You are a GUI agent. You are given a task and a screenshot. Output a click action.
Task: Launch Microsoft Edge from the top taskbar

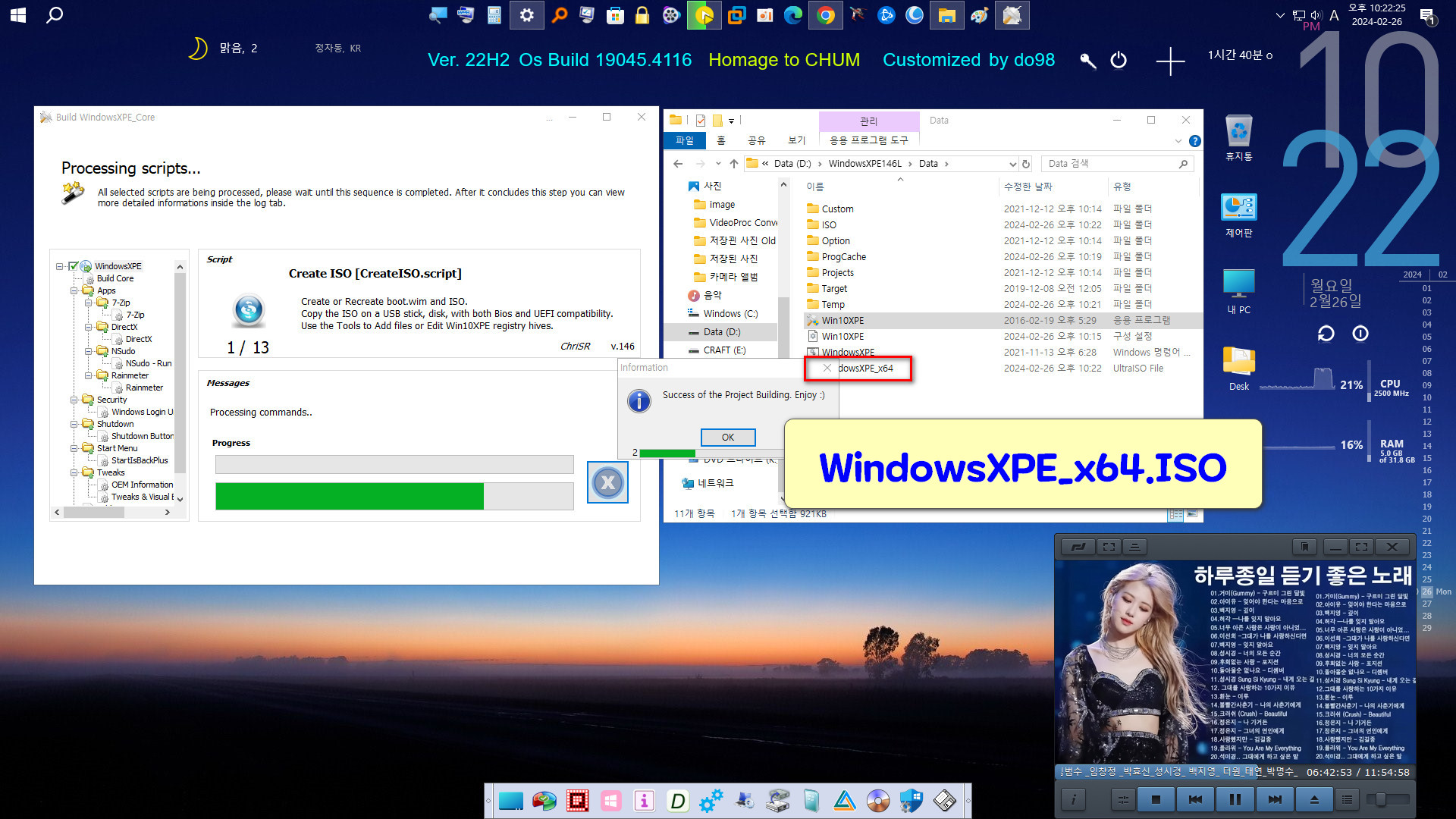[x=792, y=15]
